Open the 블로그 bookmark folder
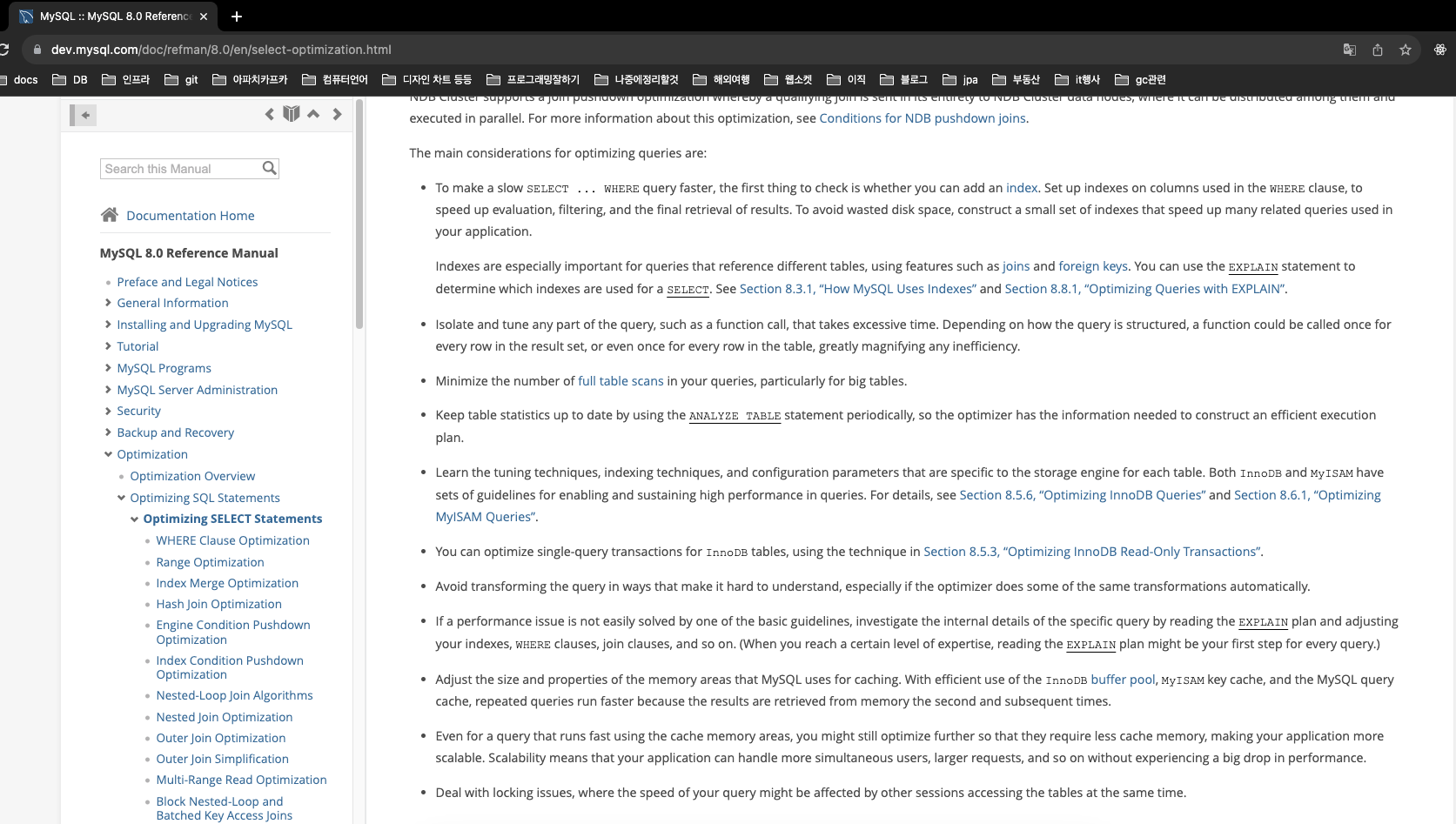Screen dimensions: 1456x824 [x=904, y=79]
